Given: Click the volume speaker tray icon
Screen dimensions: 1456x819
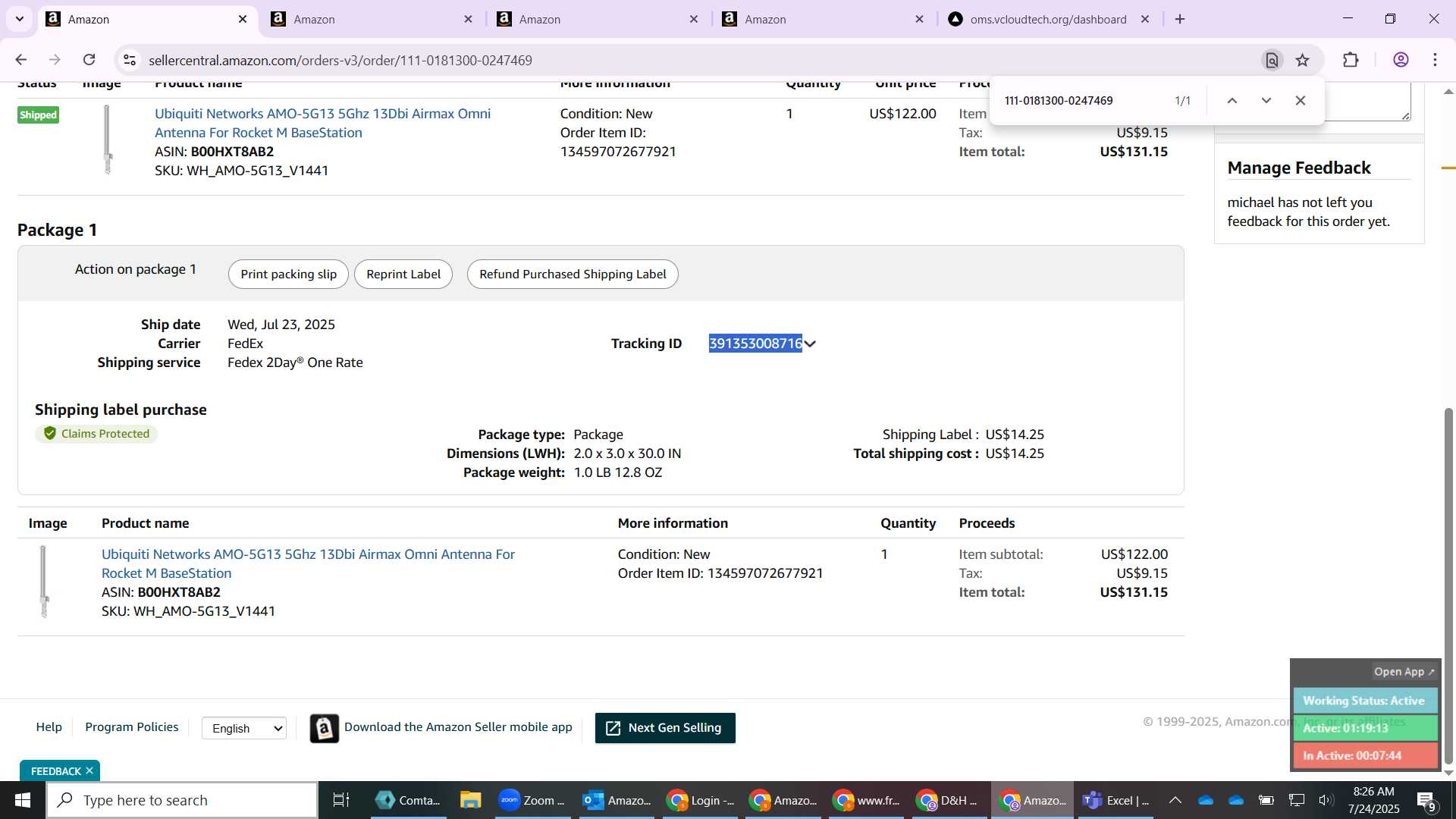Looking at the screenshot, I should (1326, 800).
